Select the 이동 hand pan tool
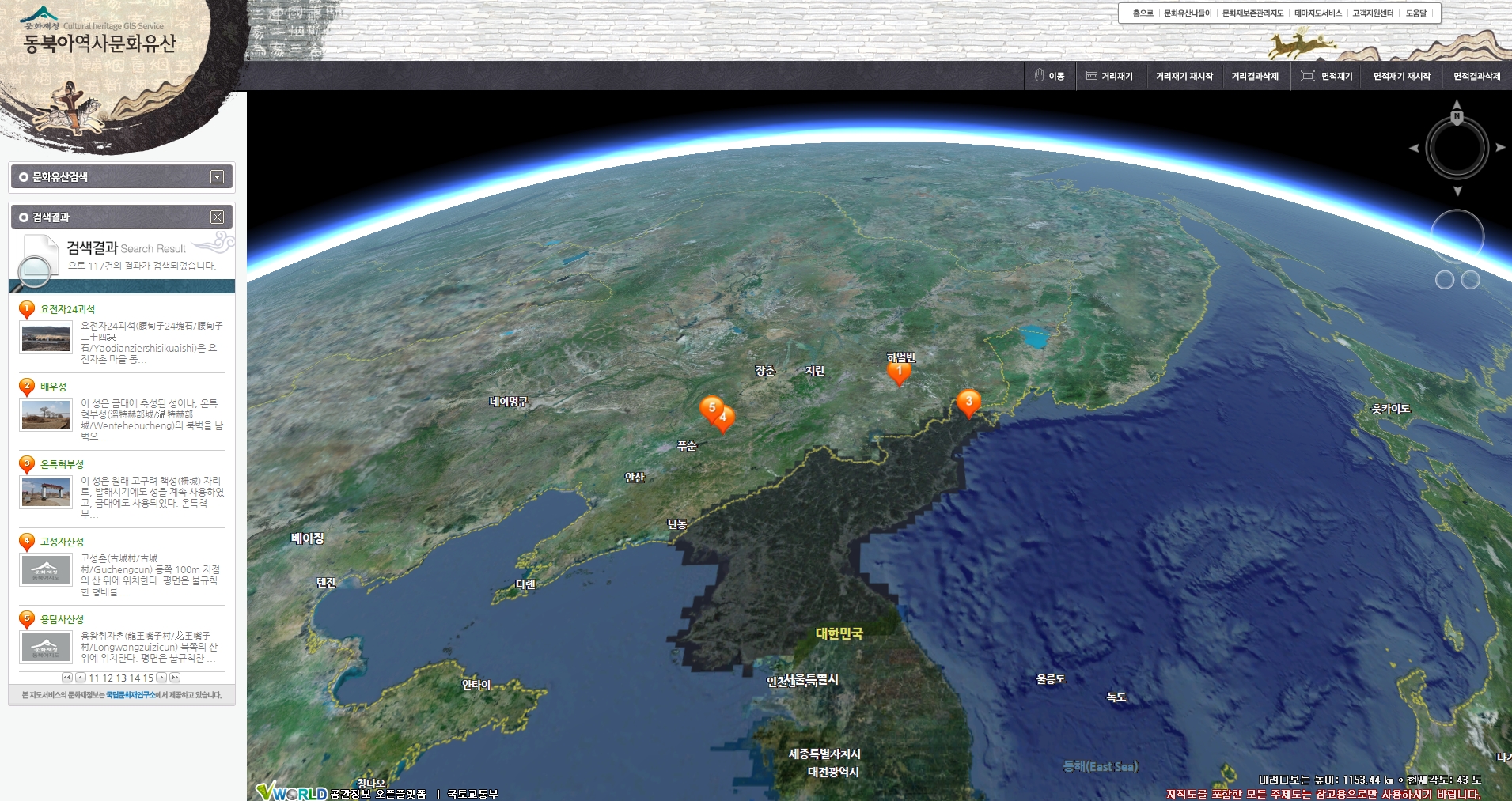This screenshot has height=801, width=1512. click(x=1049, y=76)
